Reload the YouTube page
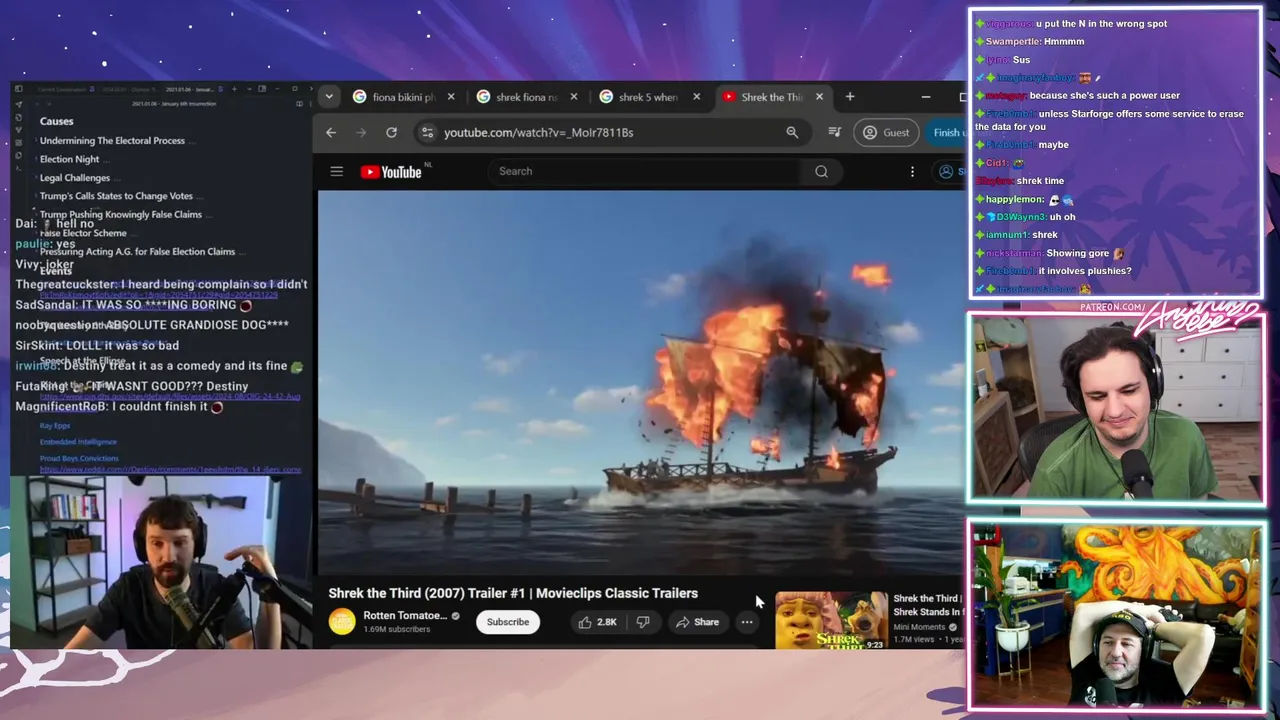The height and width of the screenshot is (720, 1280). click(x=391, y=132)
